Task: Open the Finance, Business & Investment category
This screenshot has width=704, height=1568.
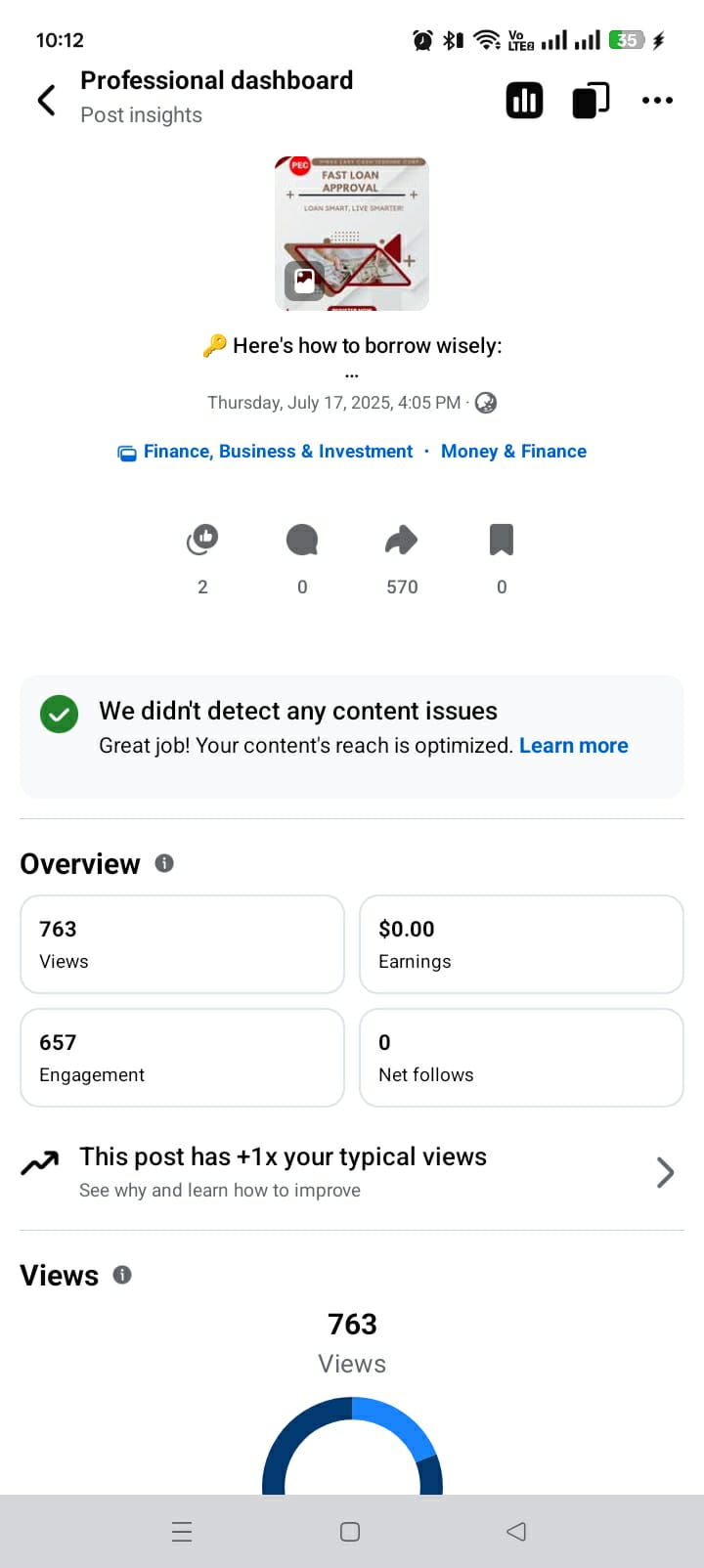Action: [x=278, y=452]
